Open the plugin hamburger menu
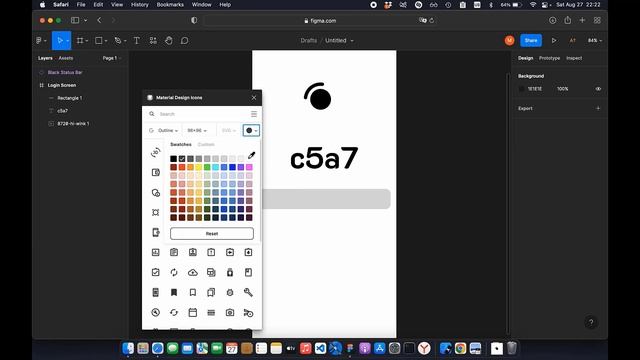 (x=254, y=114)
